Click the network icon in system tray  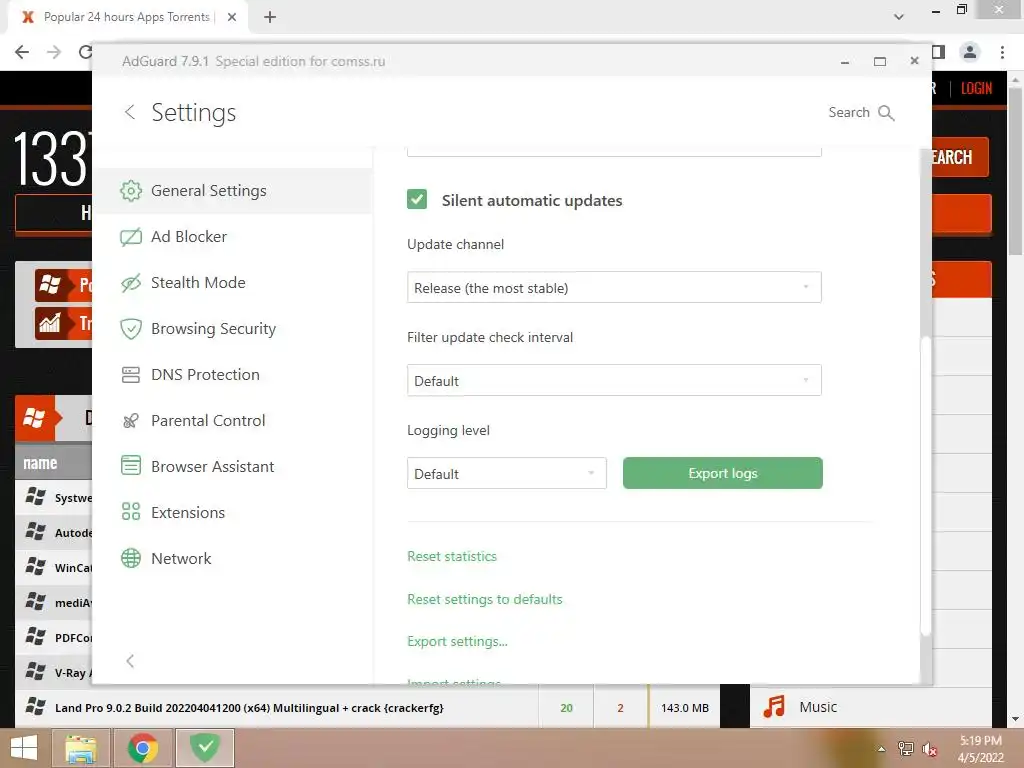click(906, 749)
